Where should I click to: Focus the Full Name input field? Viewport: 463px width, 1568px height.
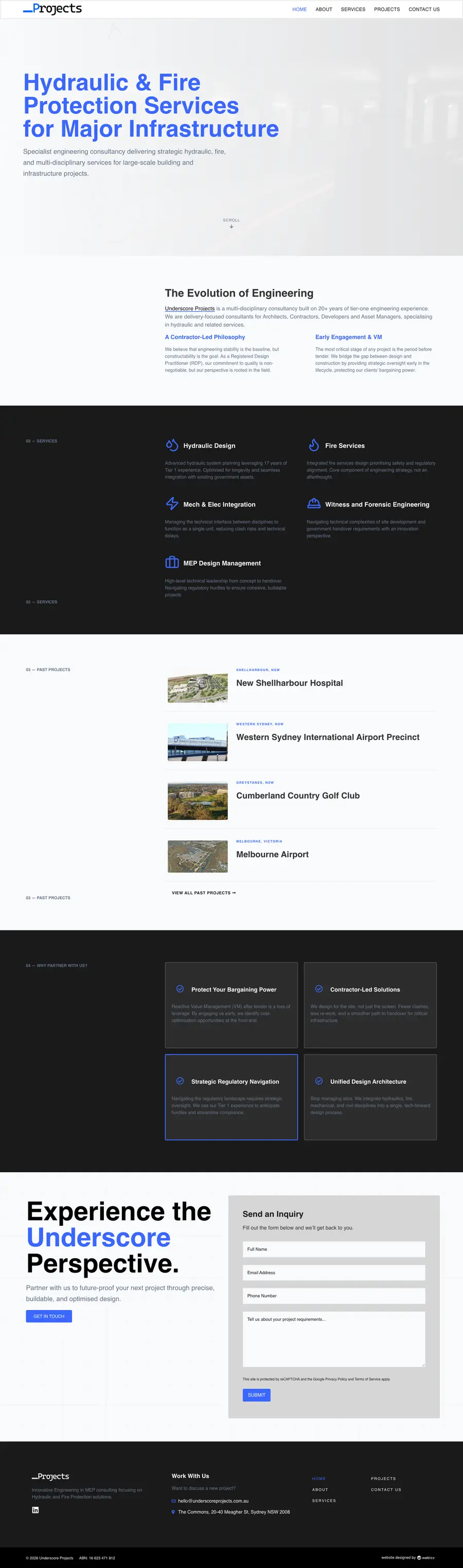point(333,1249)
